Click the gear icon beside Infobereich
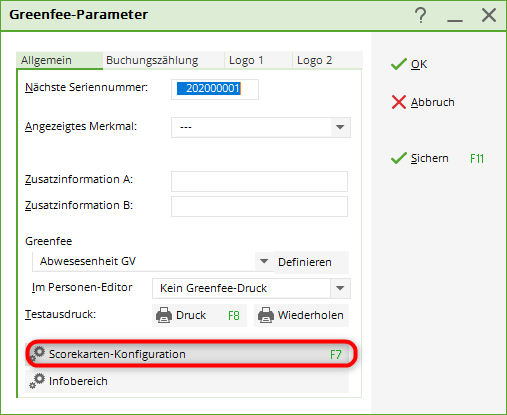This screenshot has height=415, width=507. click(37, 381)
